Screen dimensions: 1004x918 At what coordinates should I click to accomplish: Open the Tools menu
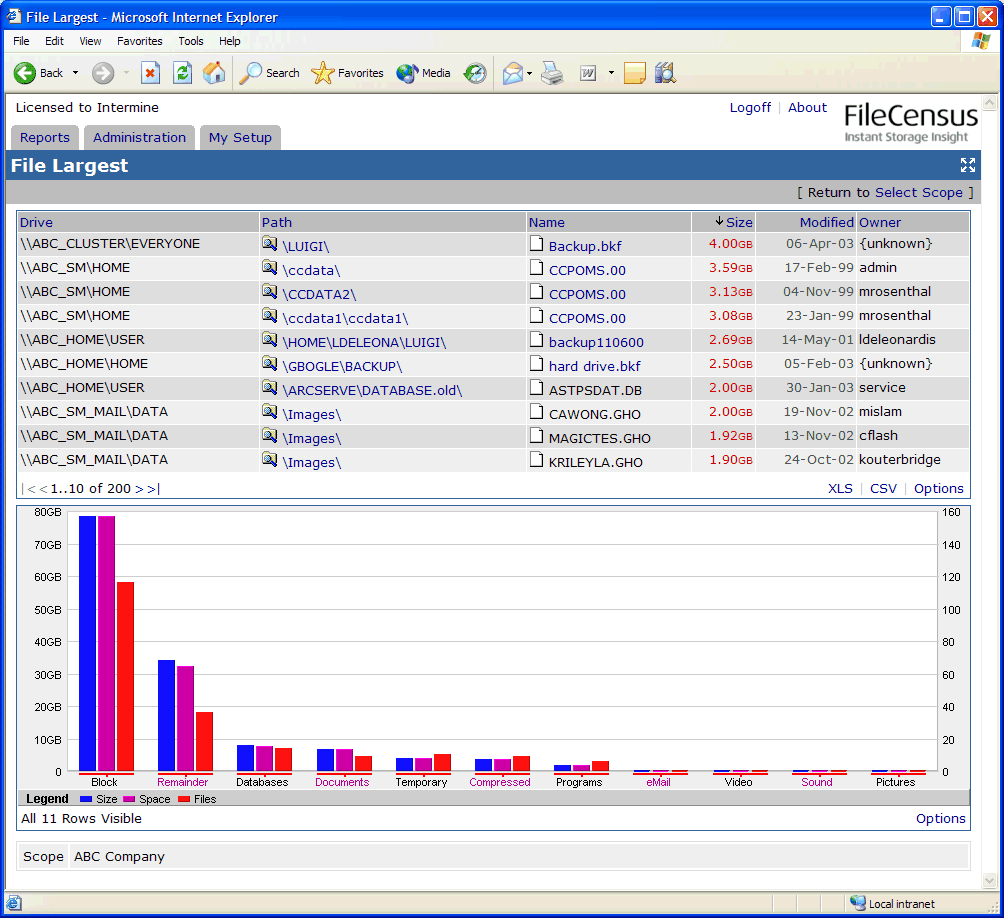pos(191,41)
